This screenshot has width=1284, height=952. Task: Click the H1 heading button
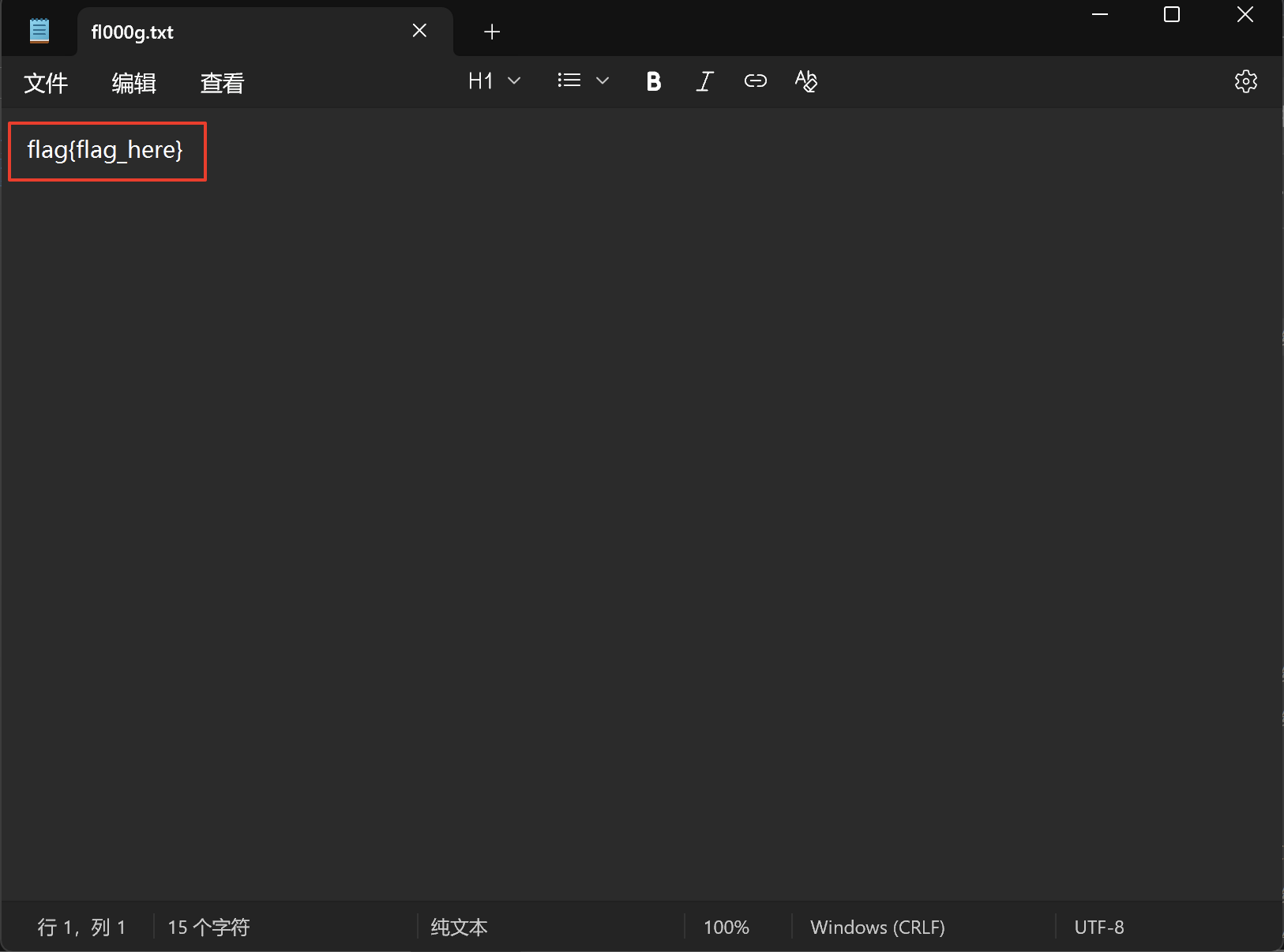coord(480,81)
